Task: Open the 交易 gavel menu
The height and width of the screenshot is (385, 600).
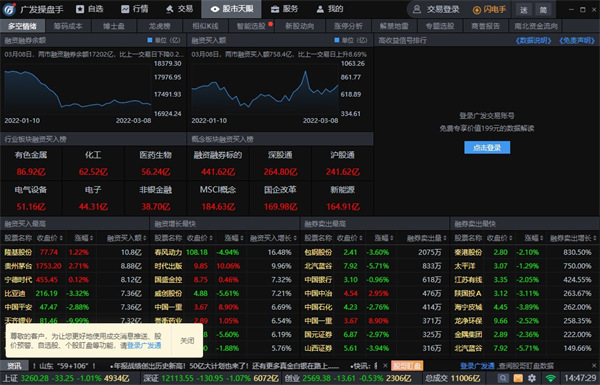Action: 180,9
